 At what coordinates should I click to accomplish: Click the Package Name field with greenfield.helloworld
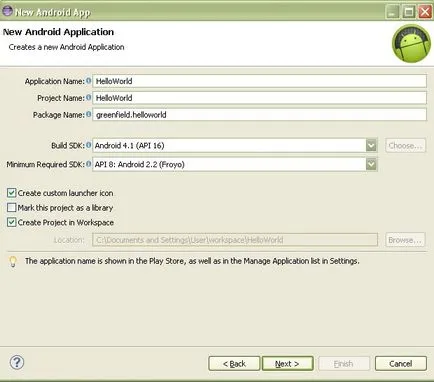coord(259,115)
